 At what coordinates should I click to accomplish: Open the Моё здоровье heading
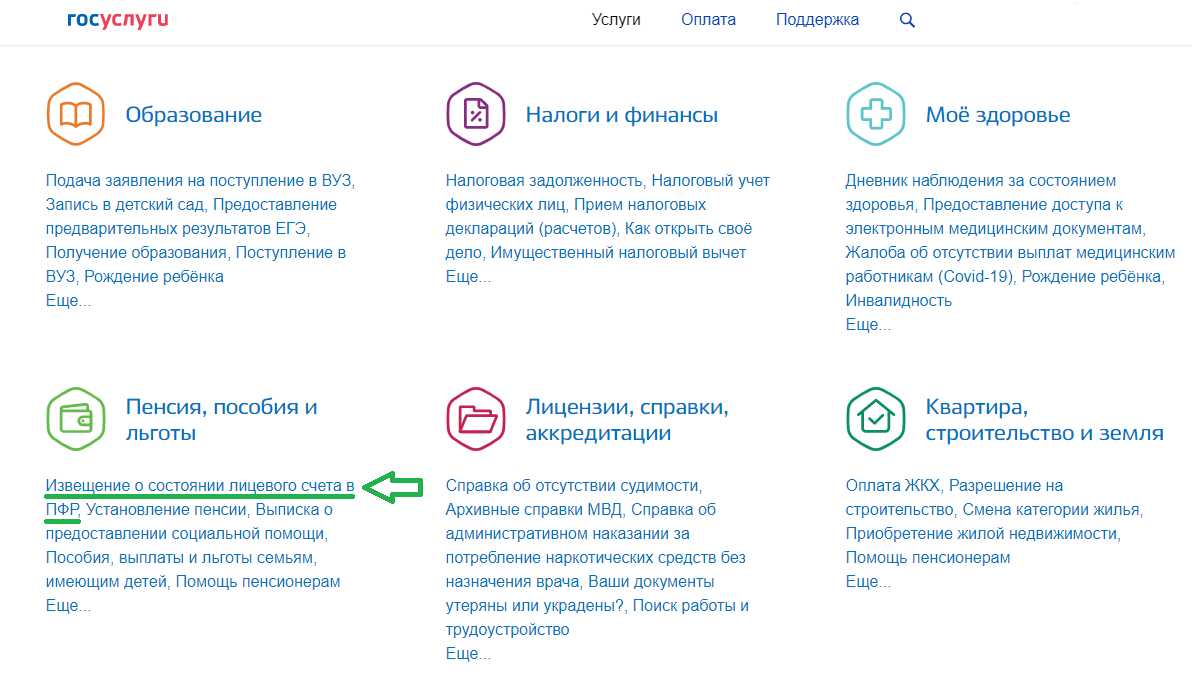pyautogui.click(x=997, y=115)
